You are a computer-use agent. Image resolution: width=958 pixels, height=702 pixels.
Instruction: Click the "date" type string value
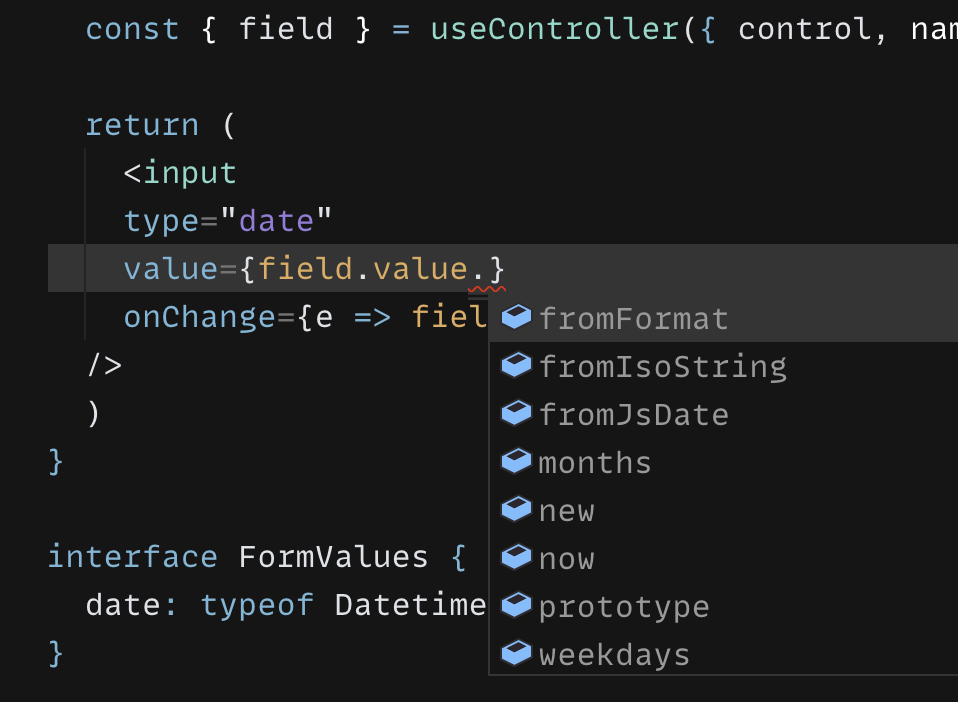pos(276,220)
